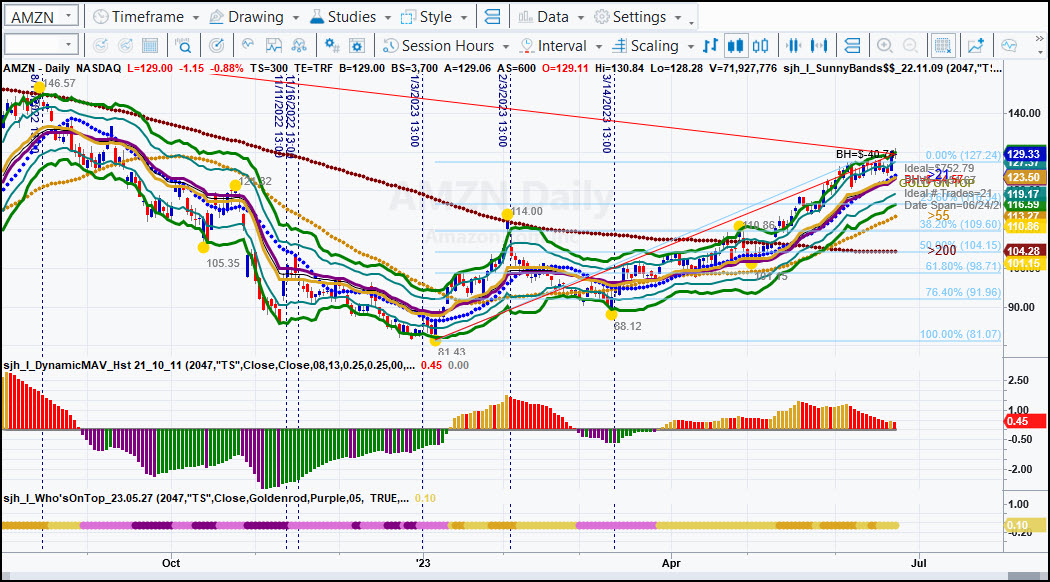Viewport: 1050px width, 582px height.
Task: Click the linked nodes study icon
Action: [299, 46]
